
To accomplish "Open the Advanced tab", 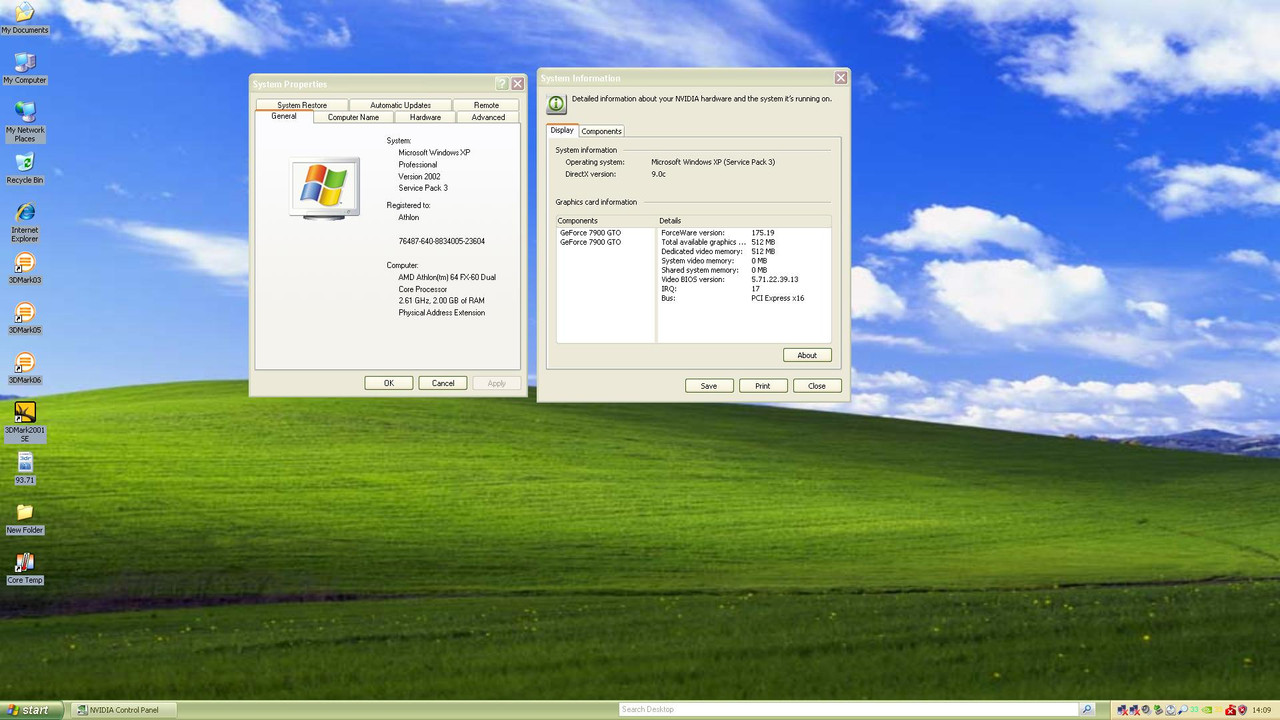I will pos(488,117).
